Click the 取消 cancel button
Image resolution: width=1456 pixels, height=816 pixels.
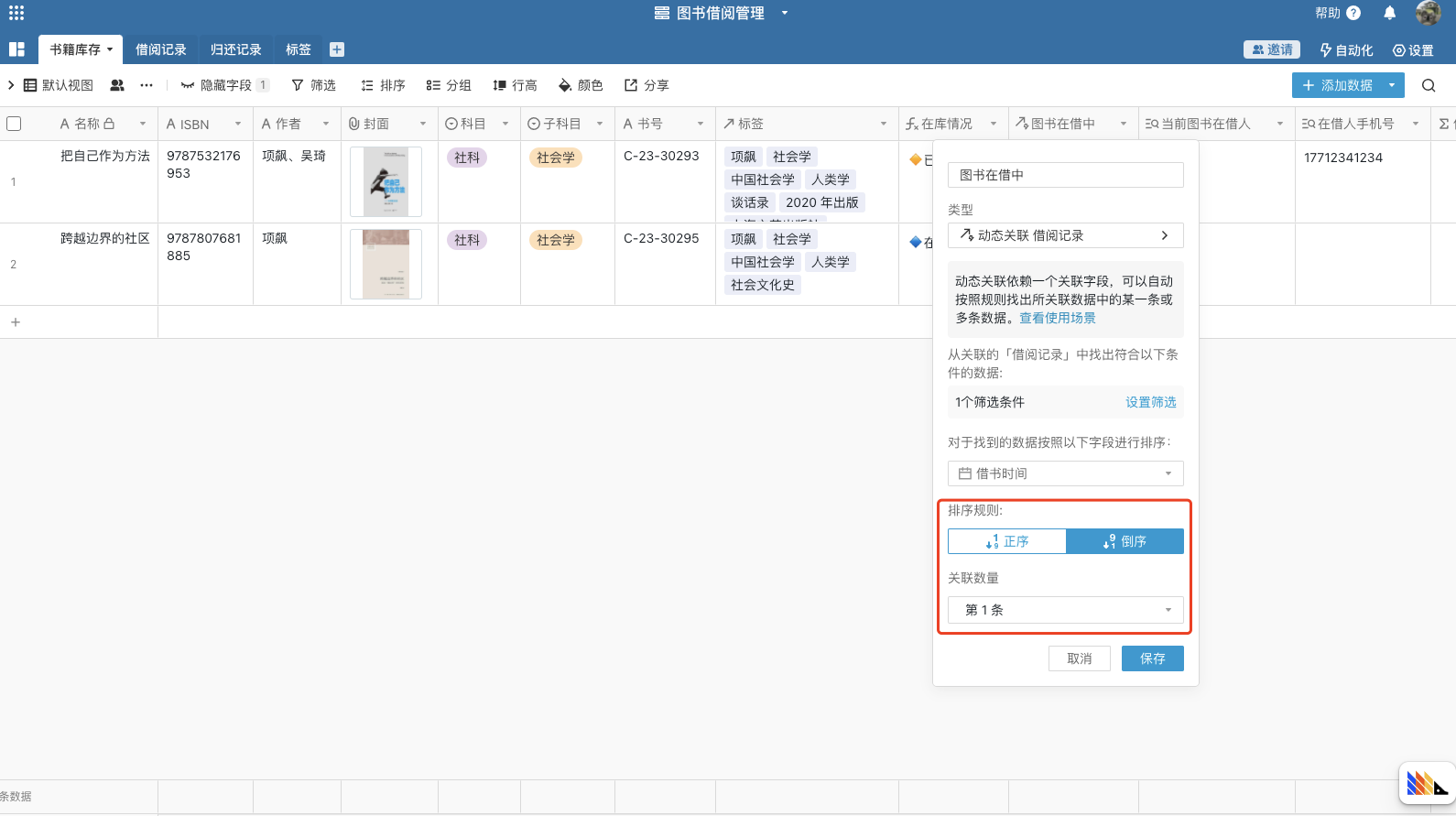pyautogui.click(x=1080, y=658)
